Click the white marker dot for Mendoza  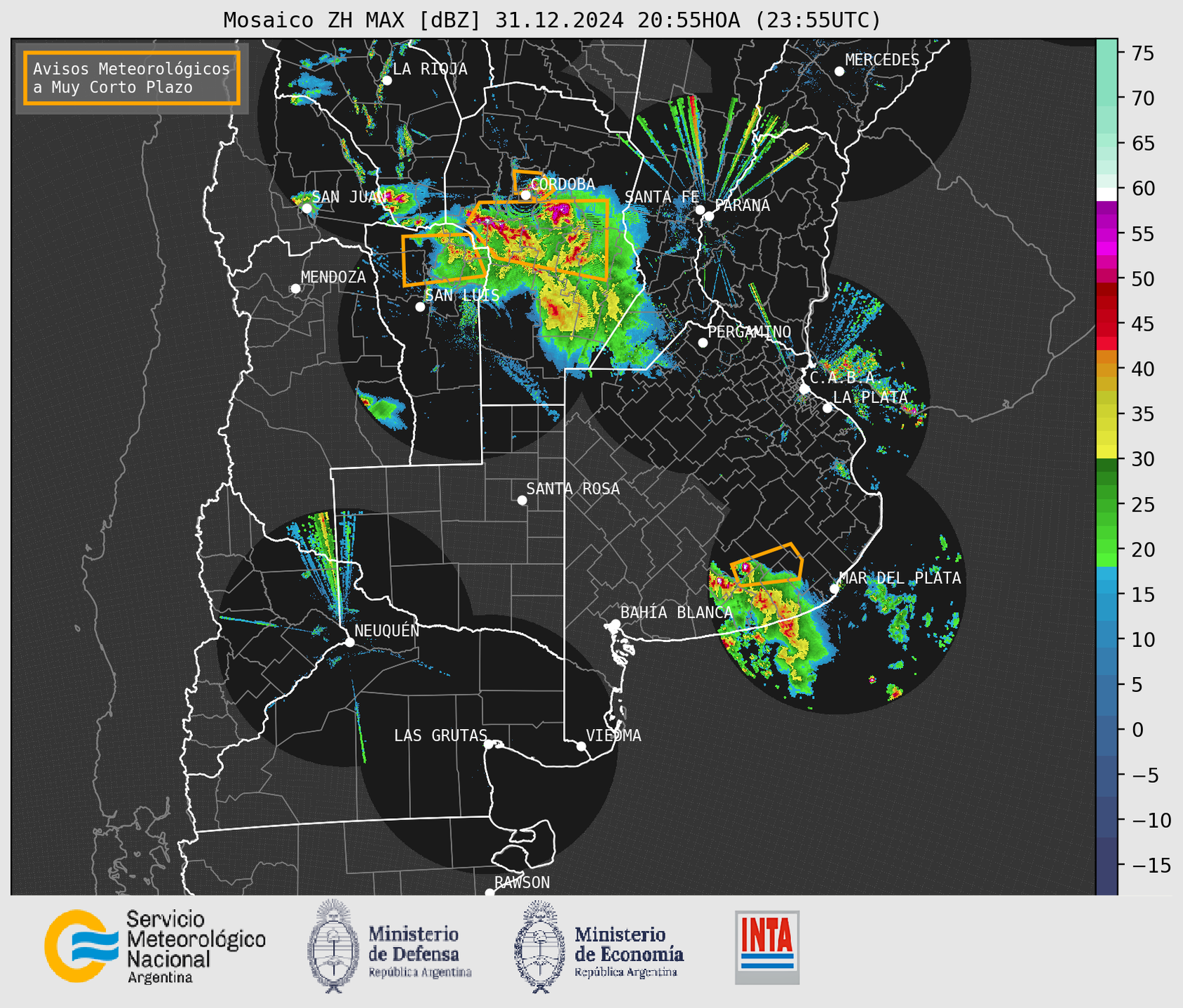pyautogui.click(x=295, y=289)
